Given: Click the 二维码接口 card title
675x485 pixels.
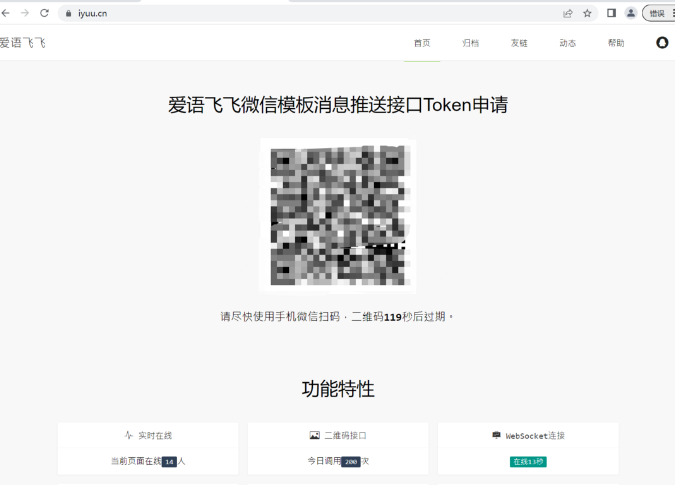Looking at the screenshot, I should click(345, 436).
